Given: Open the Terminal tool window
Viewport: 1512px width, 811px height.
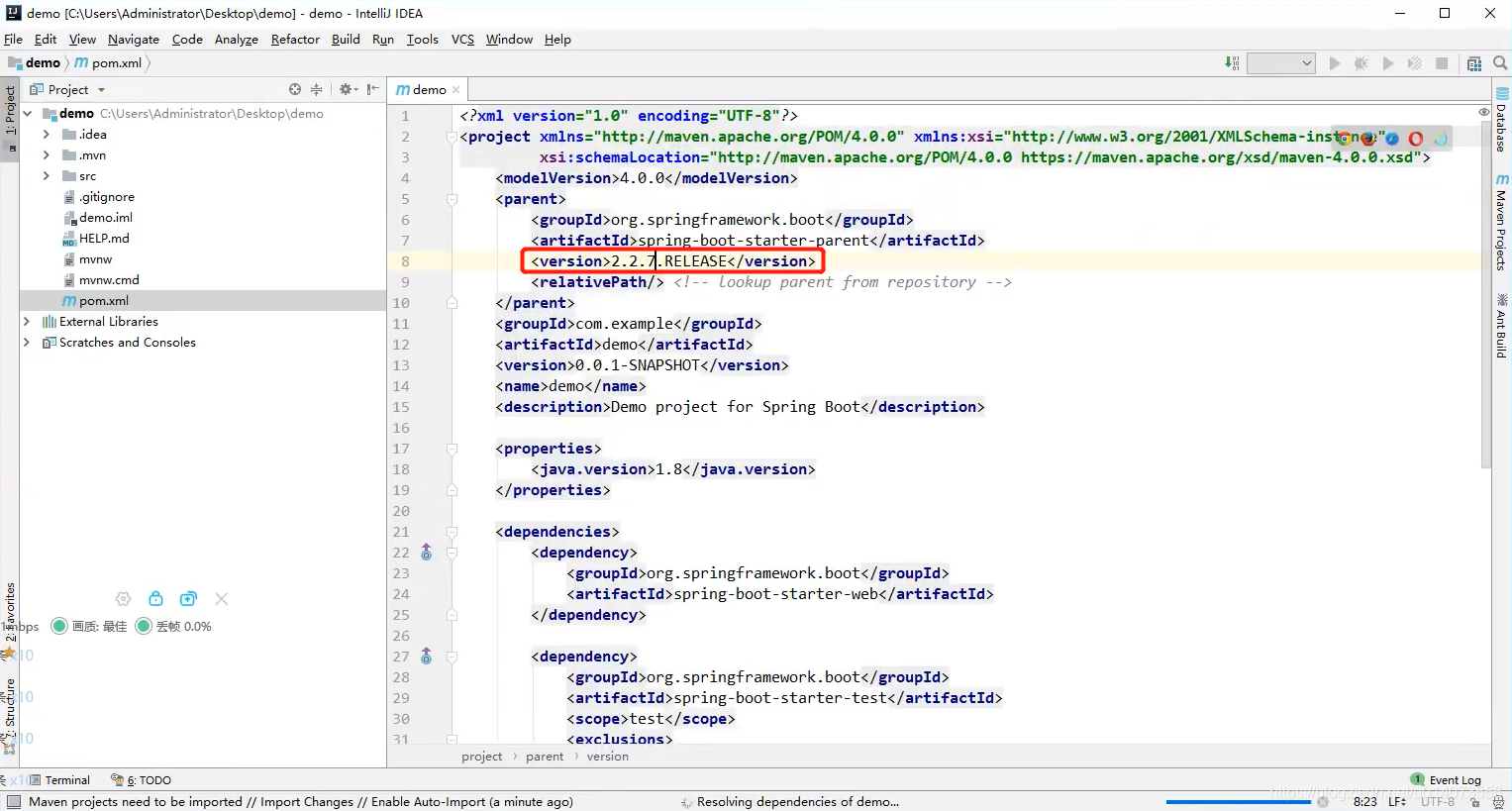Looking at the screenshot, I should coord(59,780).
